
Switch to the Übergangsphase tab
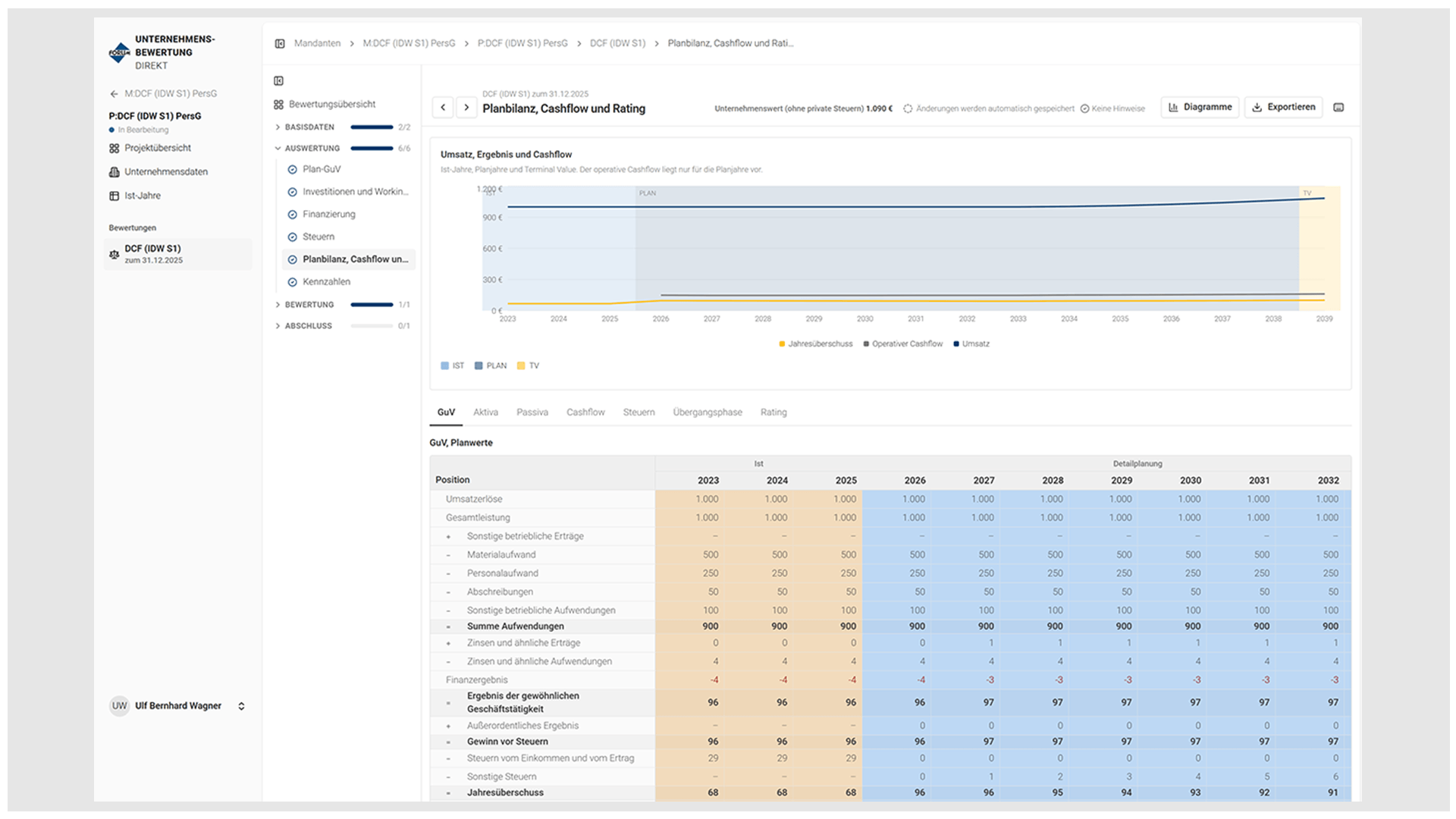[708, 412]
